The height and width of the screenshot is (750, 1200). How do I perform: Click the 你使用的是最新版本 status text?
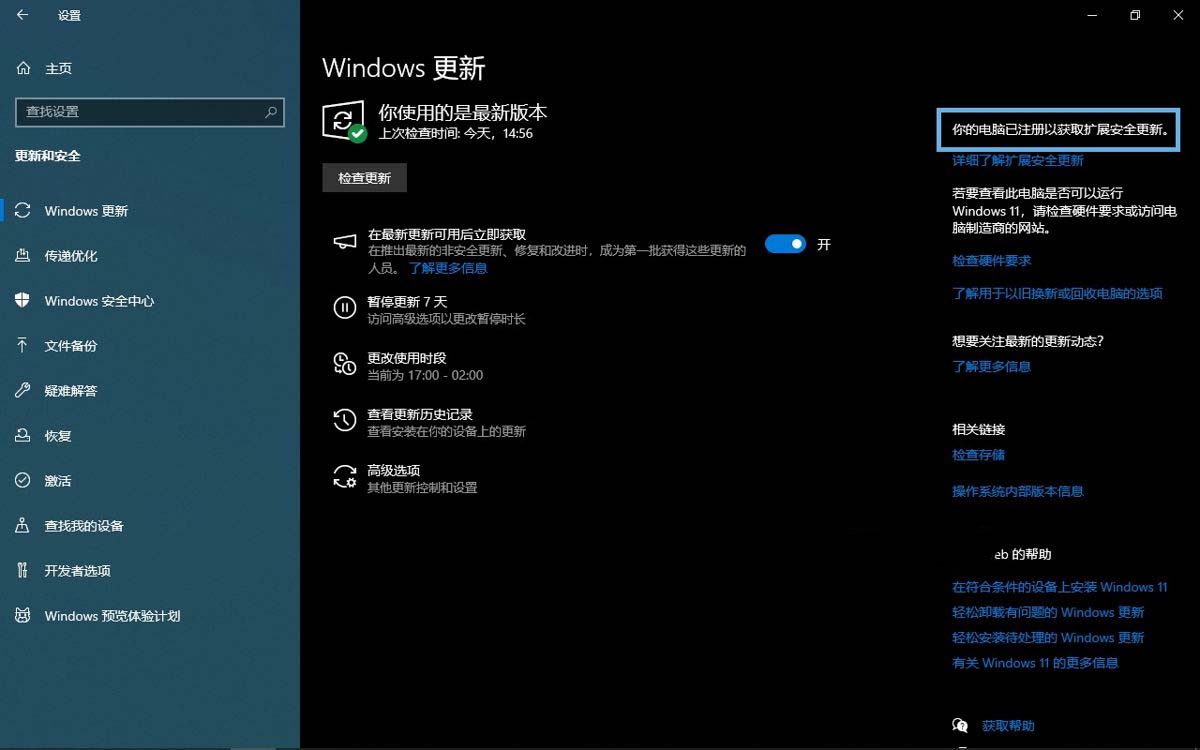(463, 112)
